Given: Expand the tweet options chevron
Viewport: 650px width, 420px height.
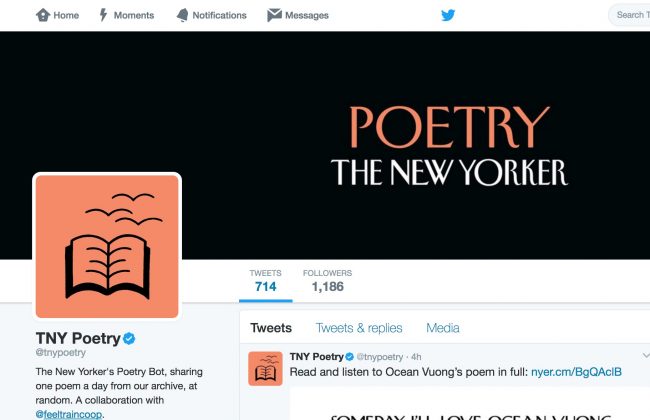Looking at the screenshot, I should coord(646,356).
